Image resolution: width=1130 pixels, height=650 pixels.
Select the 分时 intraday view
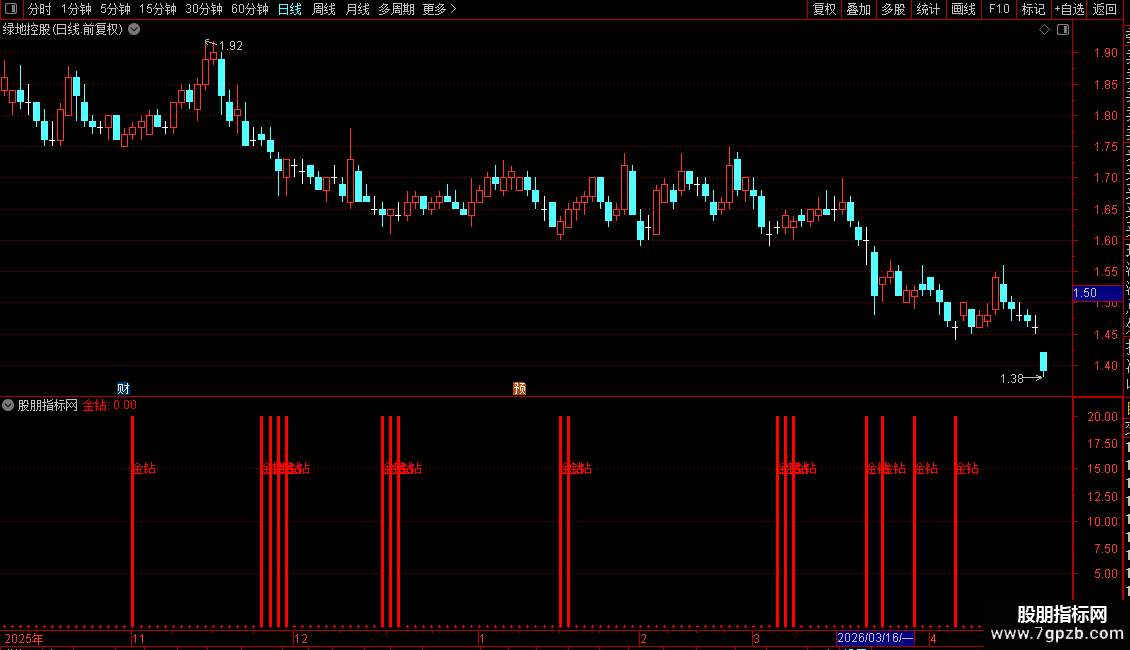coord(40,9)
